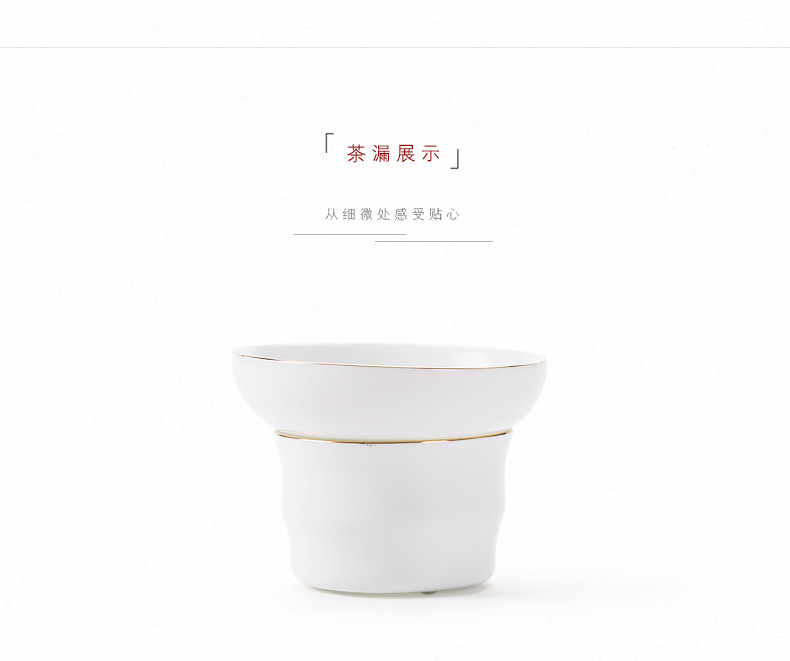Click the subtitle 从细微处感受贴心
This screenshot has height=661, width=790.
click(392, 214)
